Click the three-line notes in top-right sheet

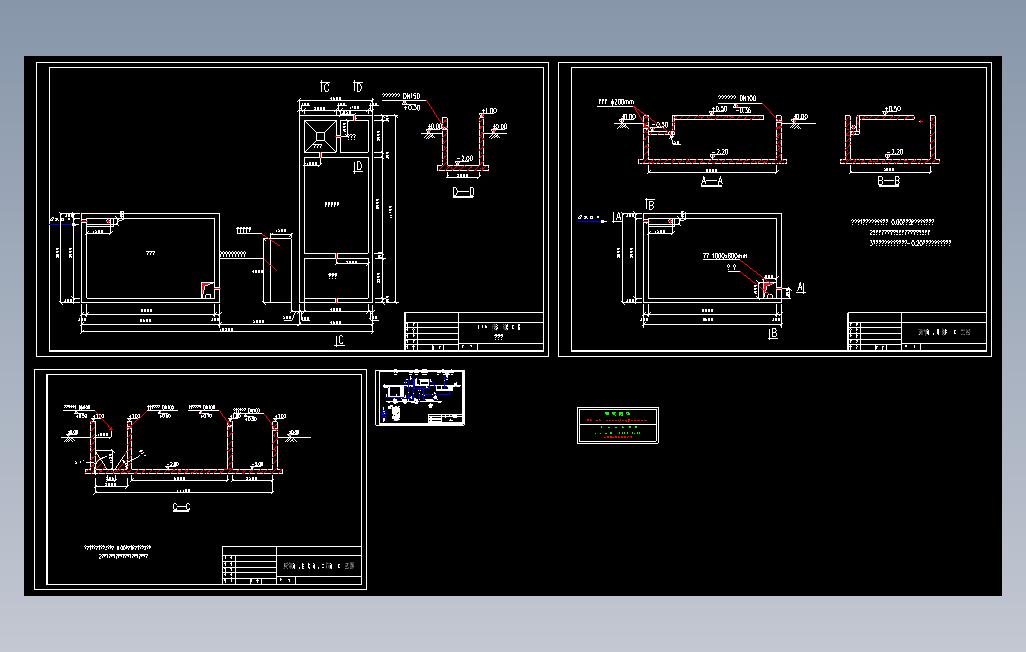(901, 232)
